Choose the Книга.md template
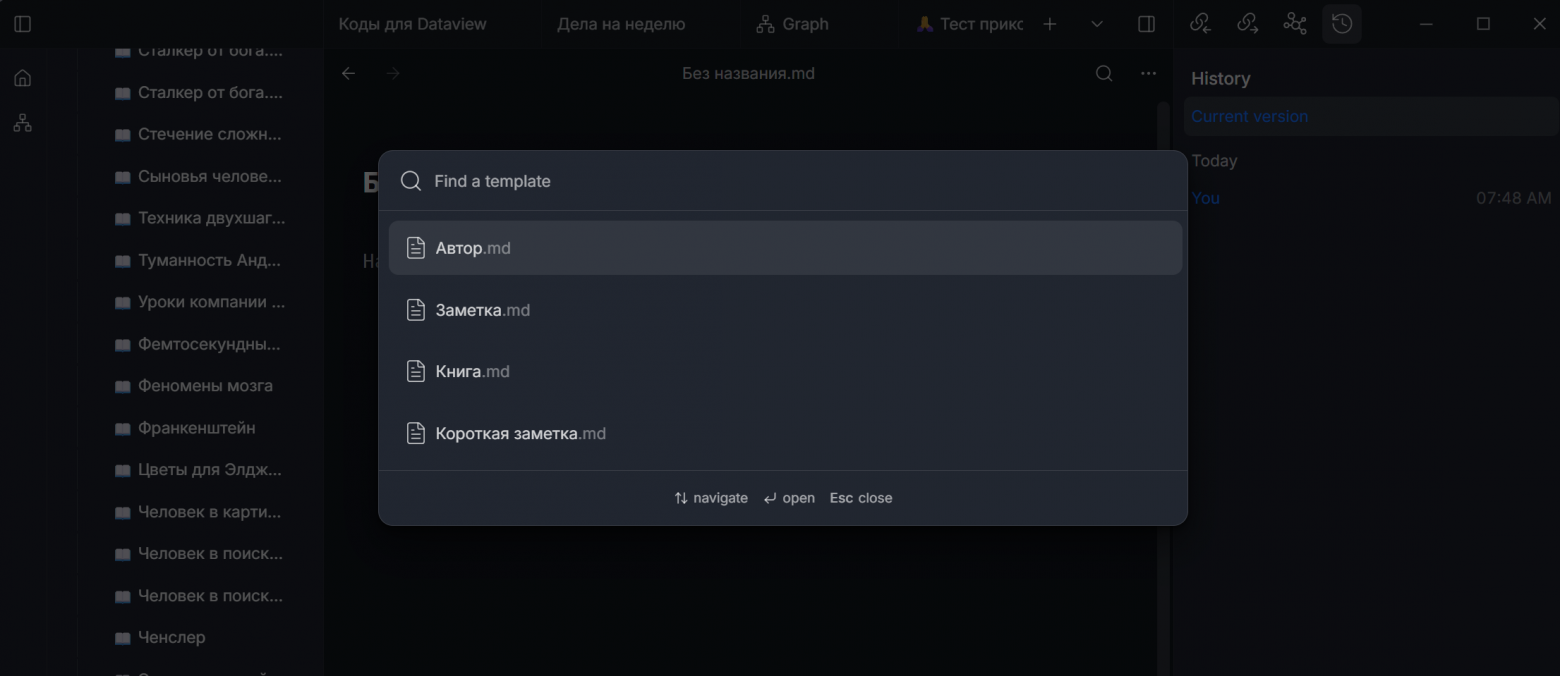The width and height of the screenshot is (1560, 676). pyautogui.click(x=785, y=371)
